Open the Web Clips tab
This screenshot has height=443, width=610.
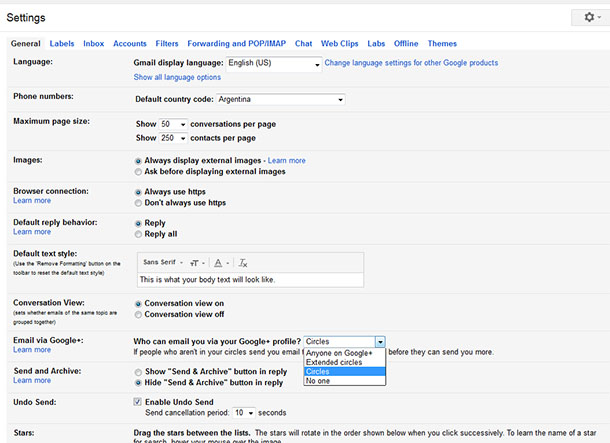340,44
